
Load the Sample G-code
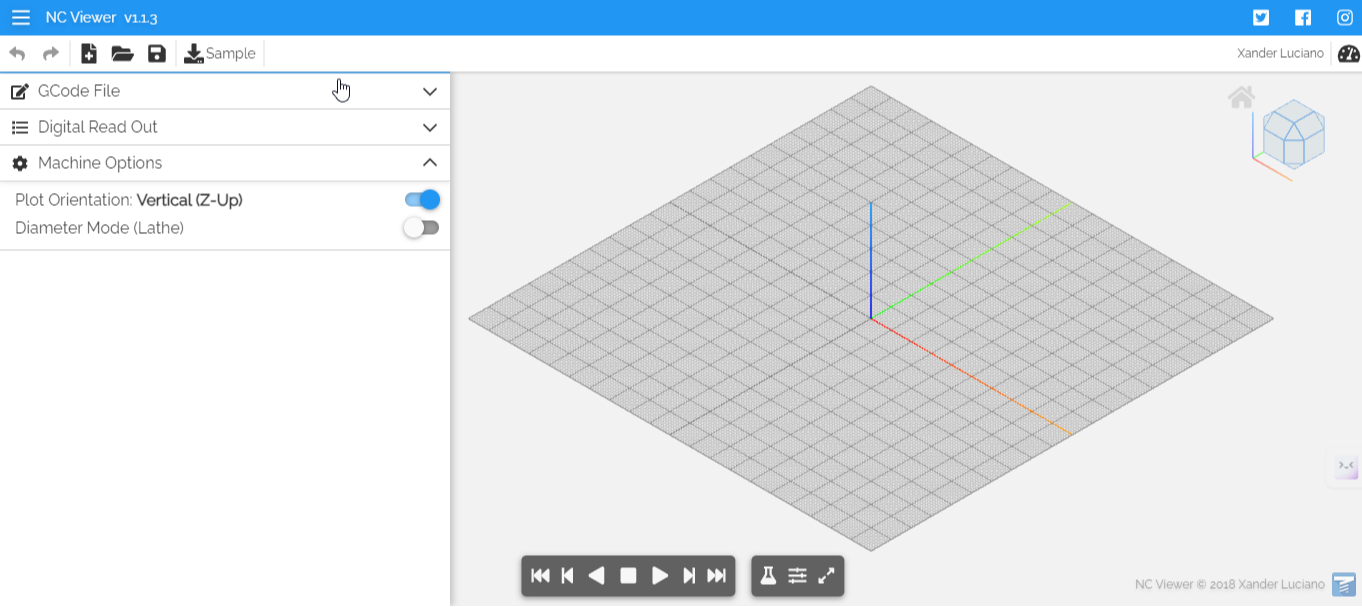point(220,54)
